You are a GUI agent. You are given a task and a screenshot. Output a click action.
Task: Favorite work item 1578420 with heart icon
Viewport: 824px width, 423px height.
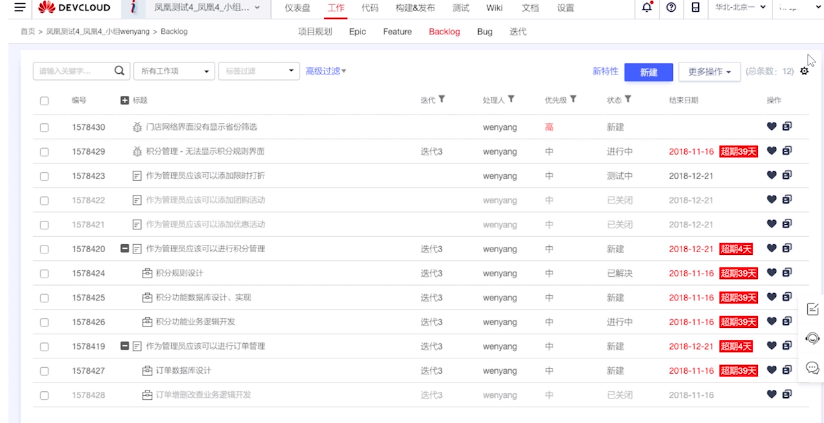point(771,248)
